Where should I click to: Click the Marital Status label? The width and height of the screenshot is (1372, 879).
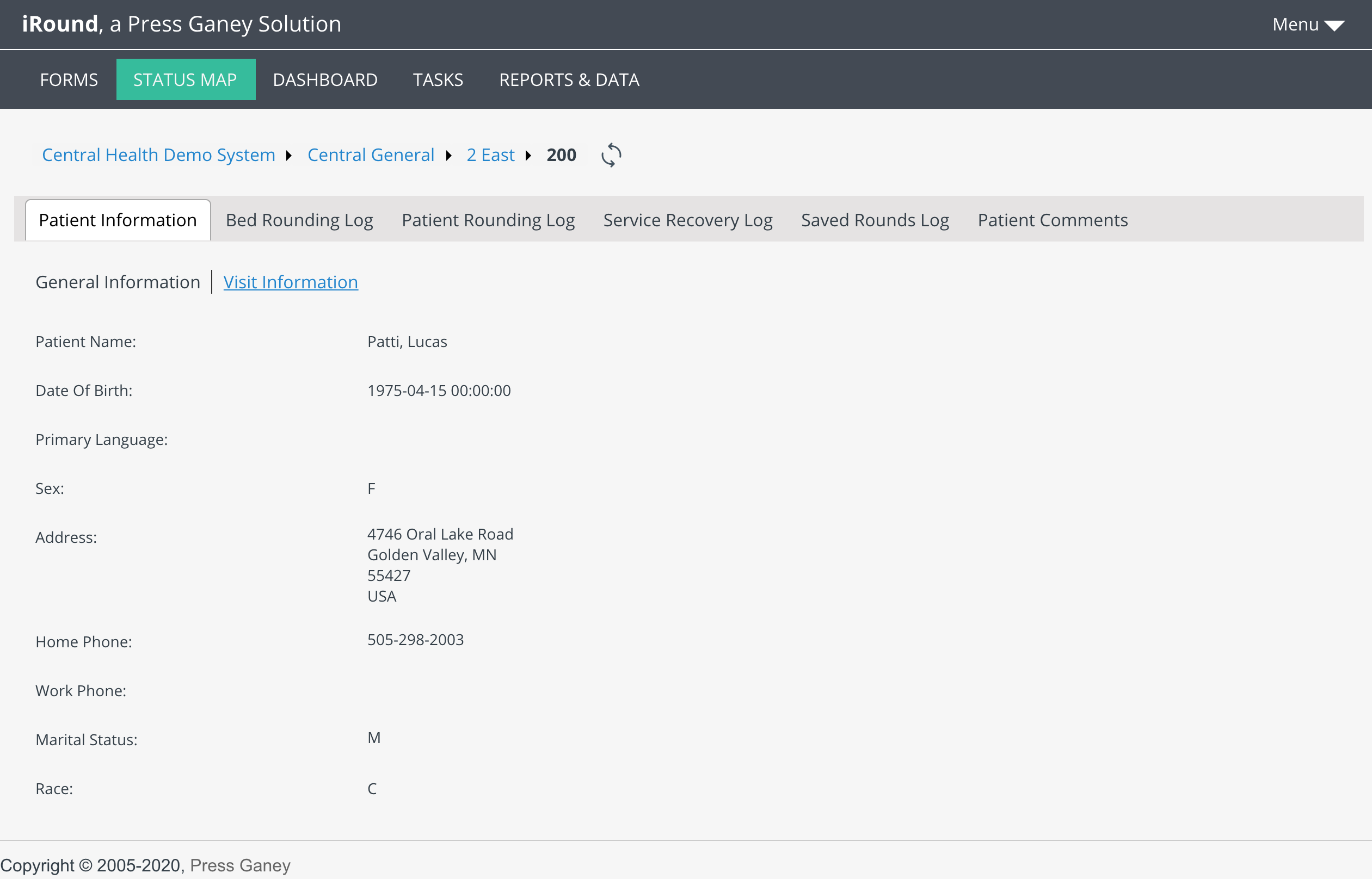[86, 740]
